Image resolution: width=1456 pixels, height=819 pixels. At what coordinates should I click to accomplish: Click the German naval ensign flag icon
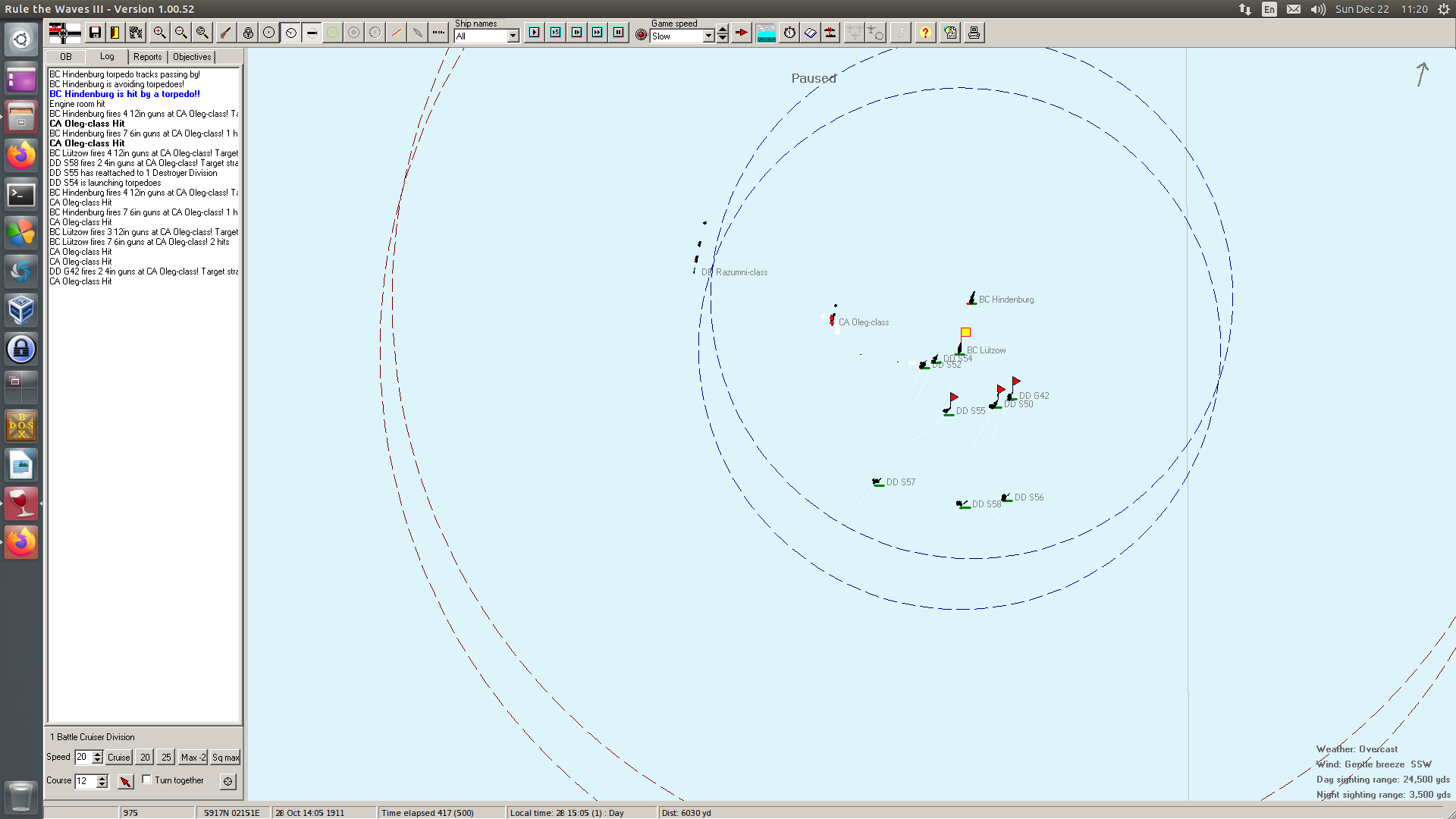(x=64, y=33)
